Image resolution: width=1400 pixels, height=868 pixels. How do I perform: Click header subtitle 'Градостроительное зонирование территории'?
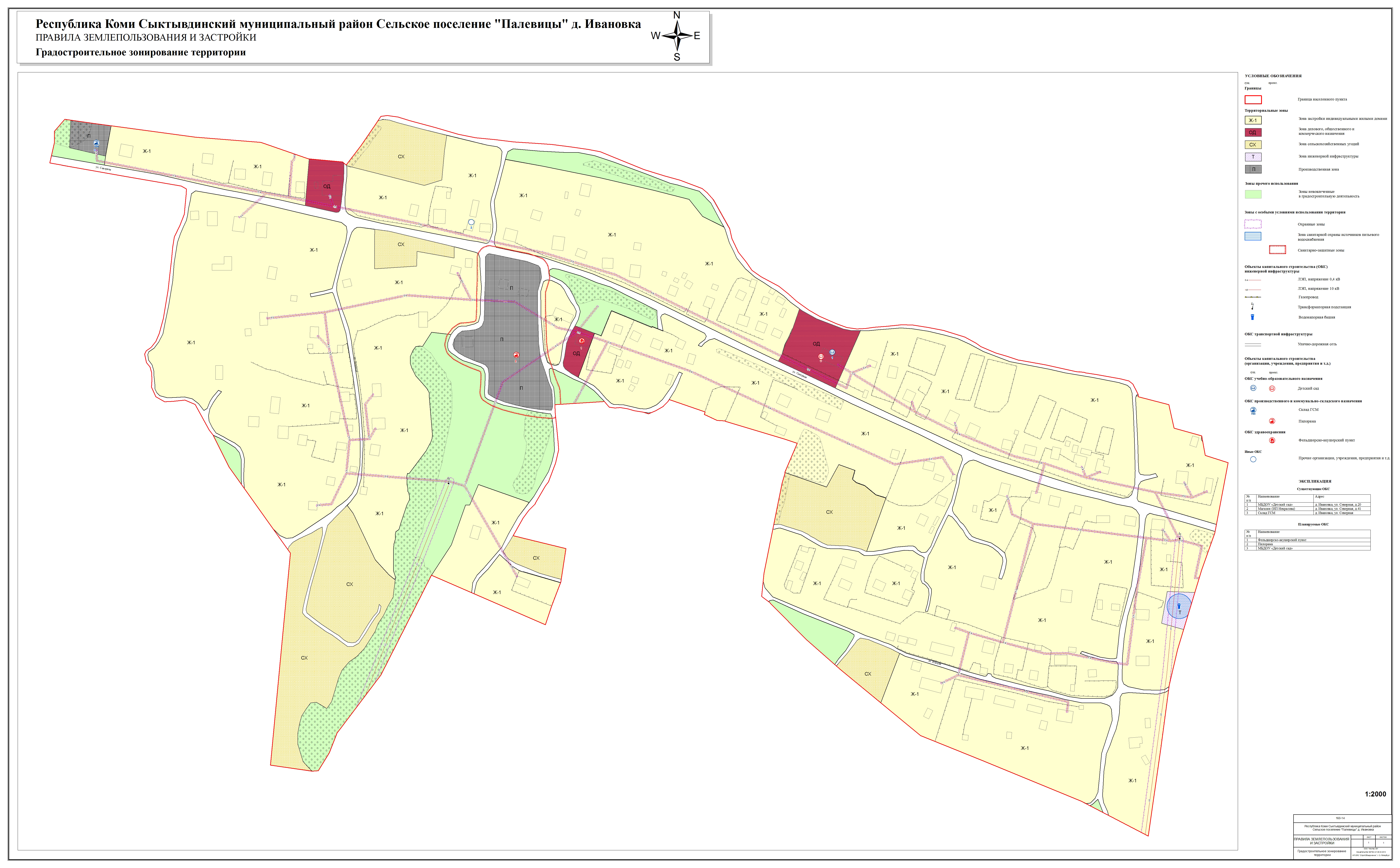point(141,52)
